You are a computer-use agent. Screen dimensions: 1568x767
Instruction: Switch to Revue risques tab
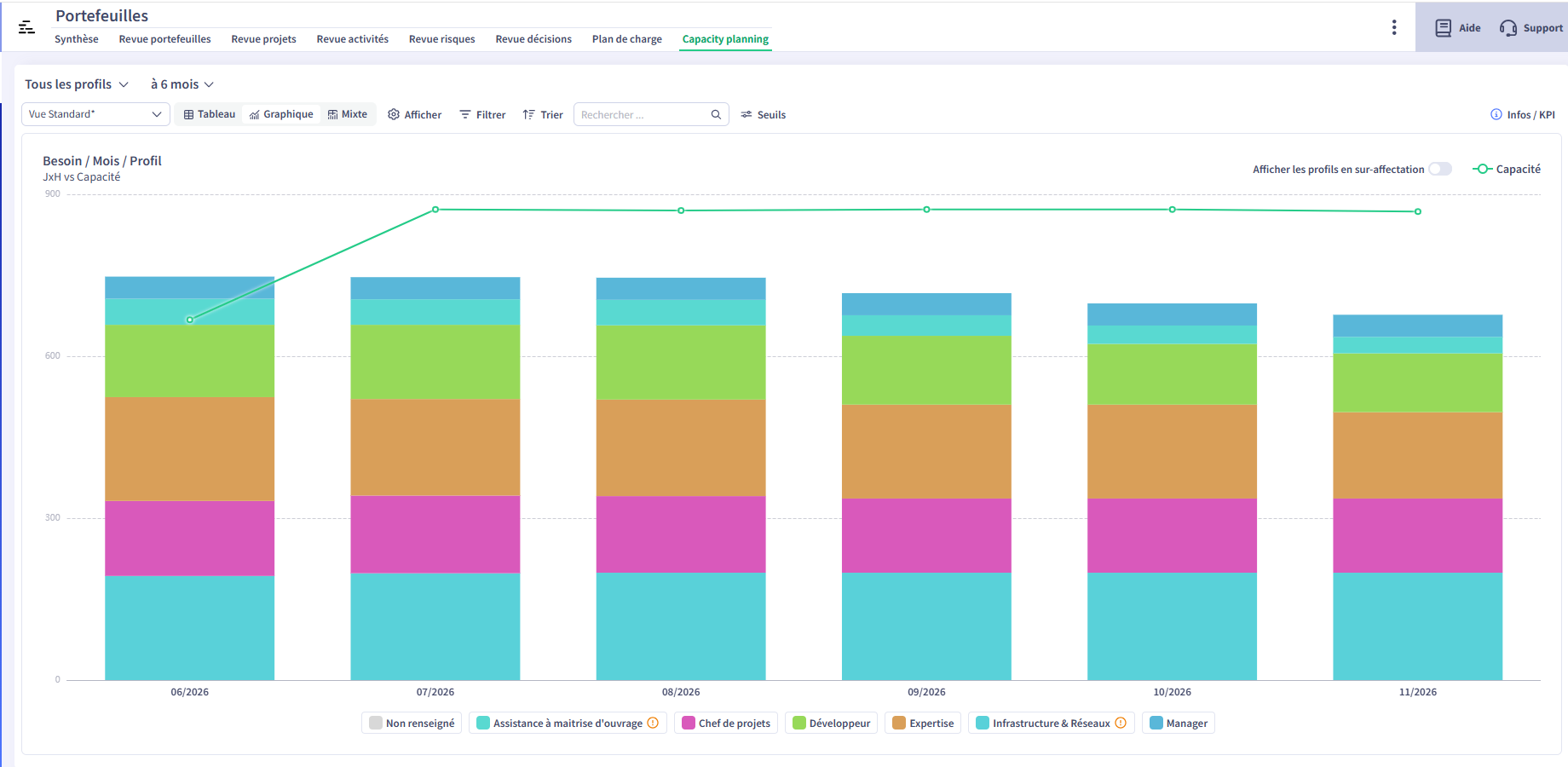point(442,39)
